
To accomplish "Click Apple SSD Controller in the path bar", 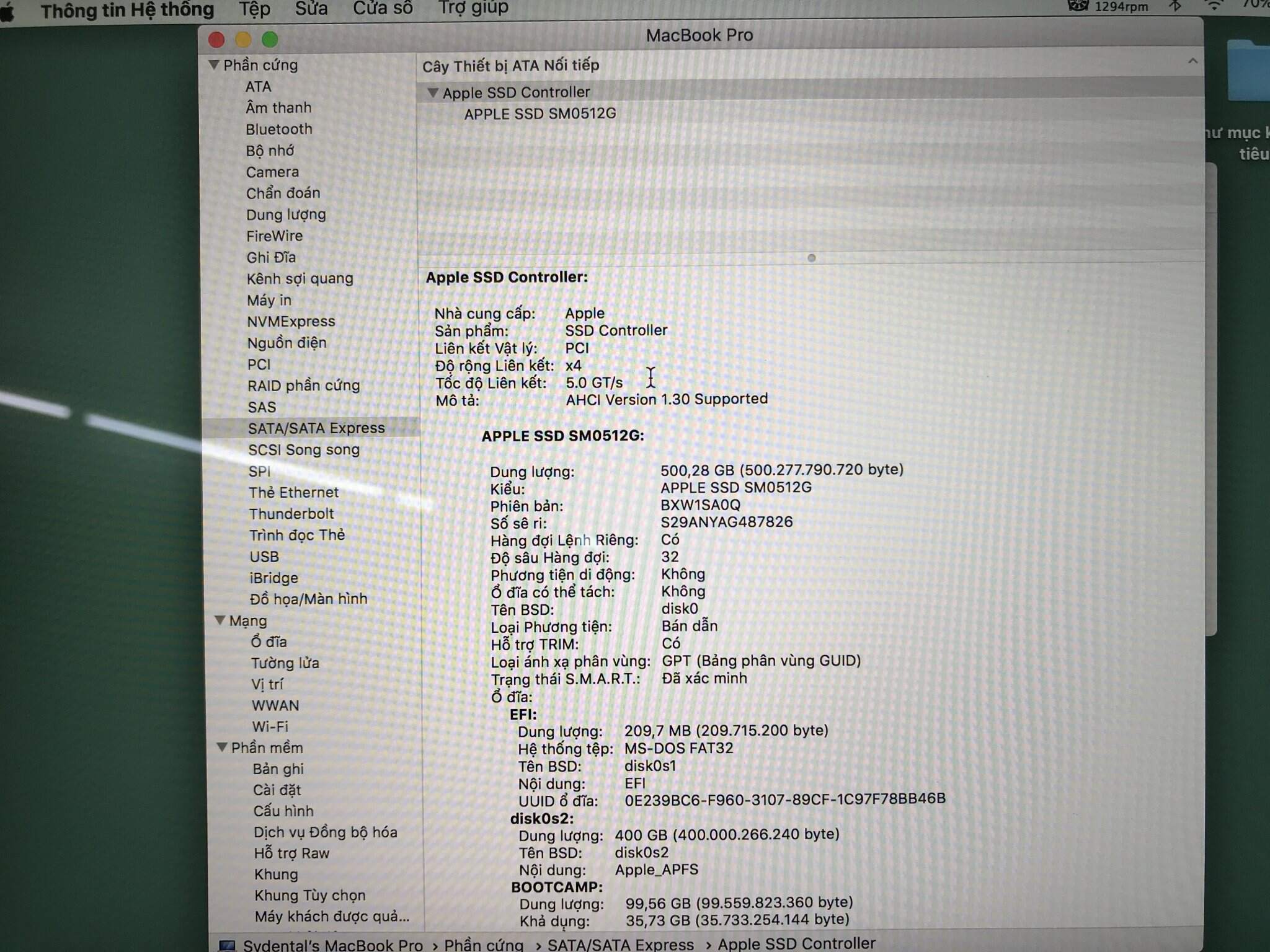I will pos(796,943).
